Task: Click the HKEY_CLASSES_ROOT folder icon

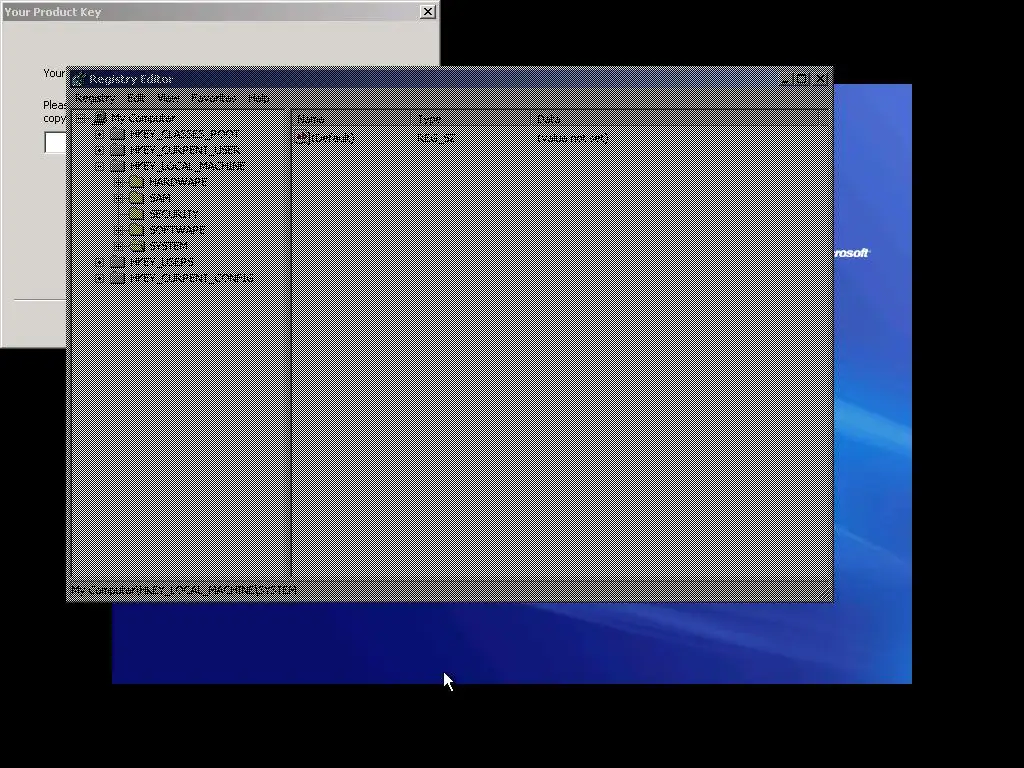Action: tap(118, 134)
